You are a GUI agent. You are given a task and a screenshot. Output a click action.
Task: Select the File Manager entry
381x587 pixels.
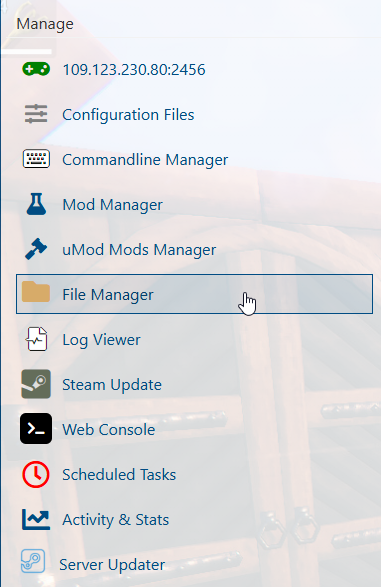[194, 294]
